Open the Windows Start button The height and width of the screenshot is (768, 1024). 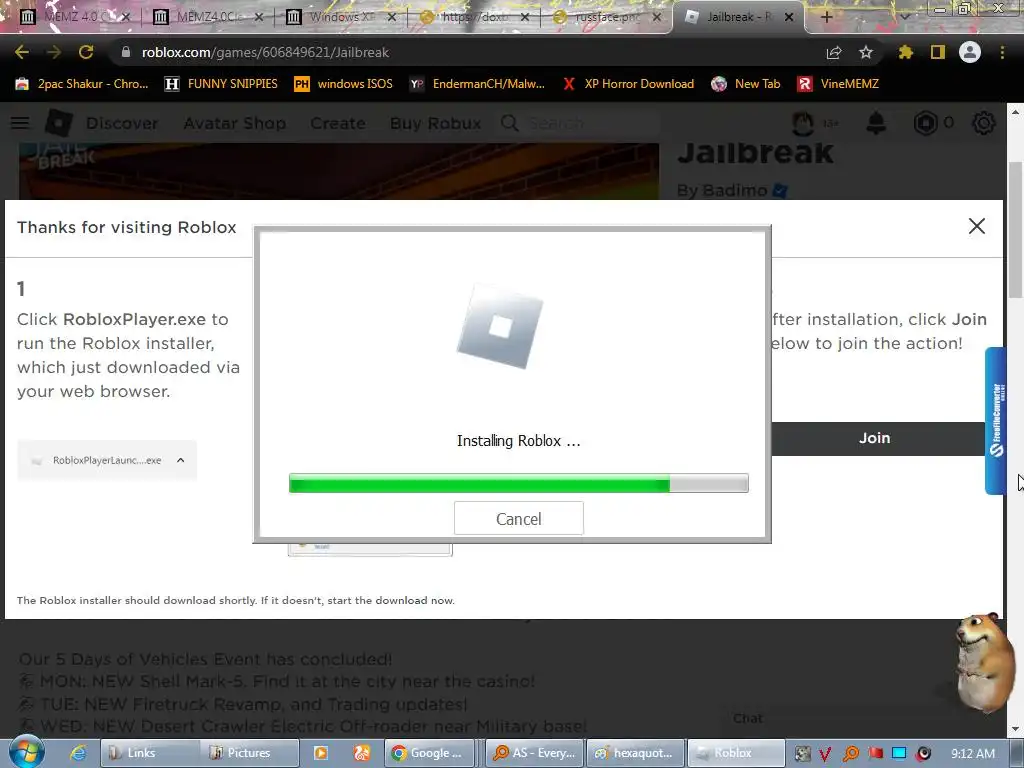pyautogui.click(x=26, y=752)
